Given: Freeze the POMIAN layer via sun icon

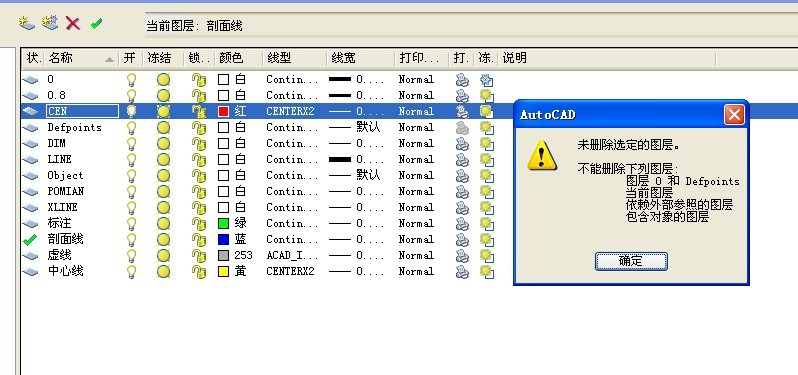Looking at the screenshot, I should (163, 191).
